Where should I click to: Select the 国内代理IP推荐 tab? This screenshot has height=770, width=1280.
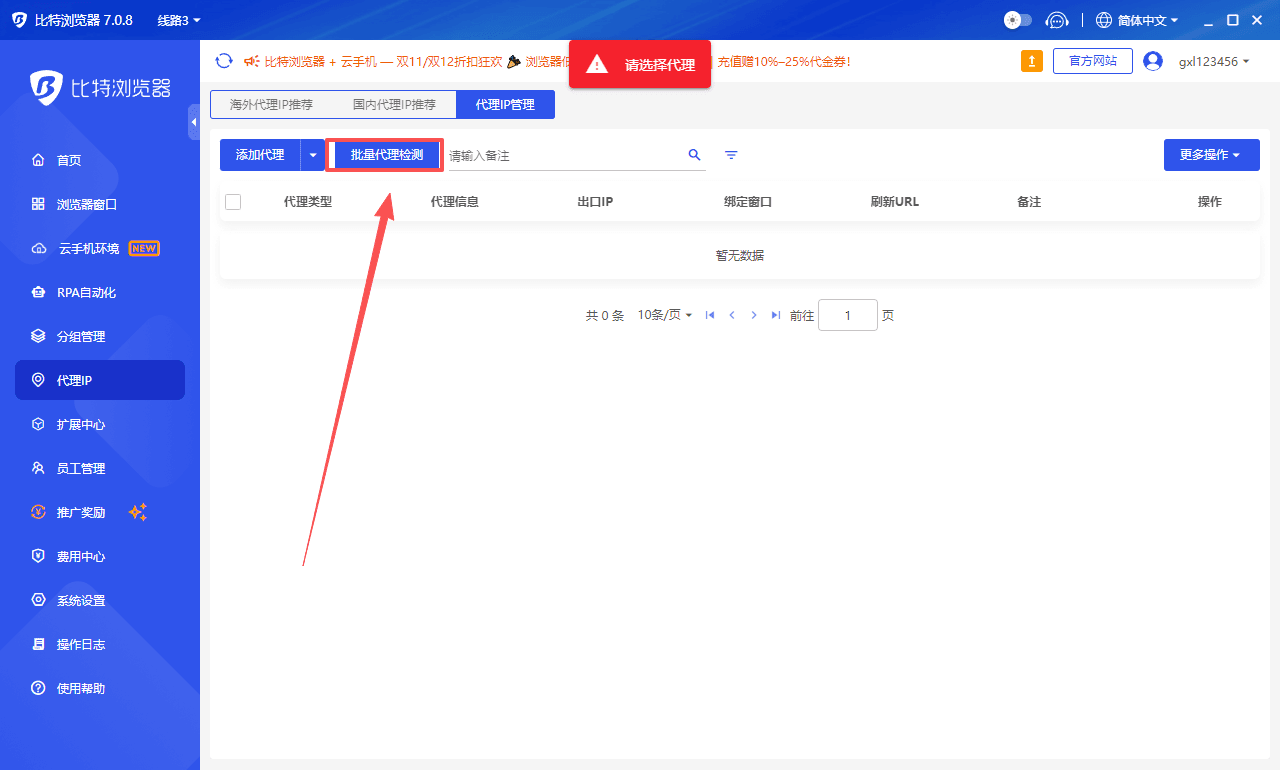[398, 103]
